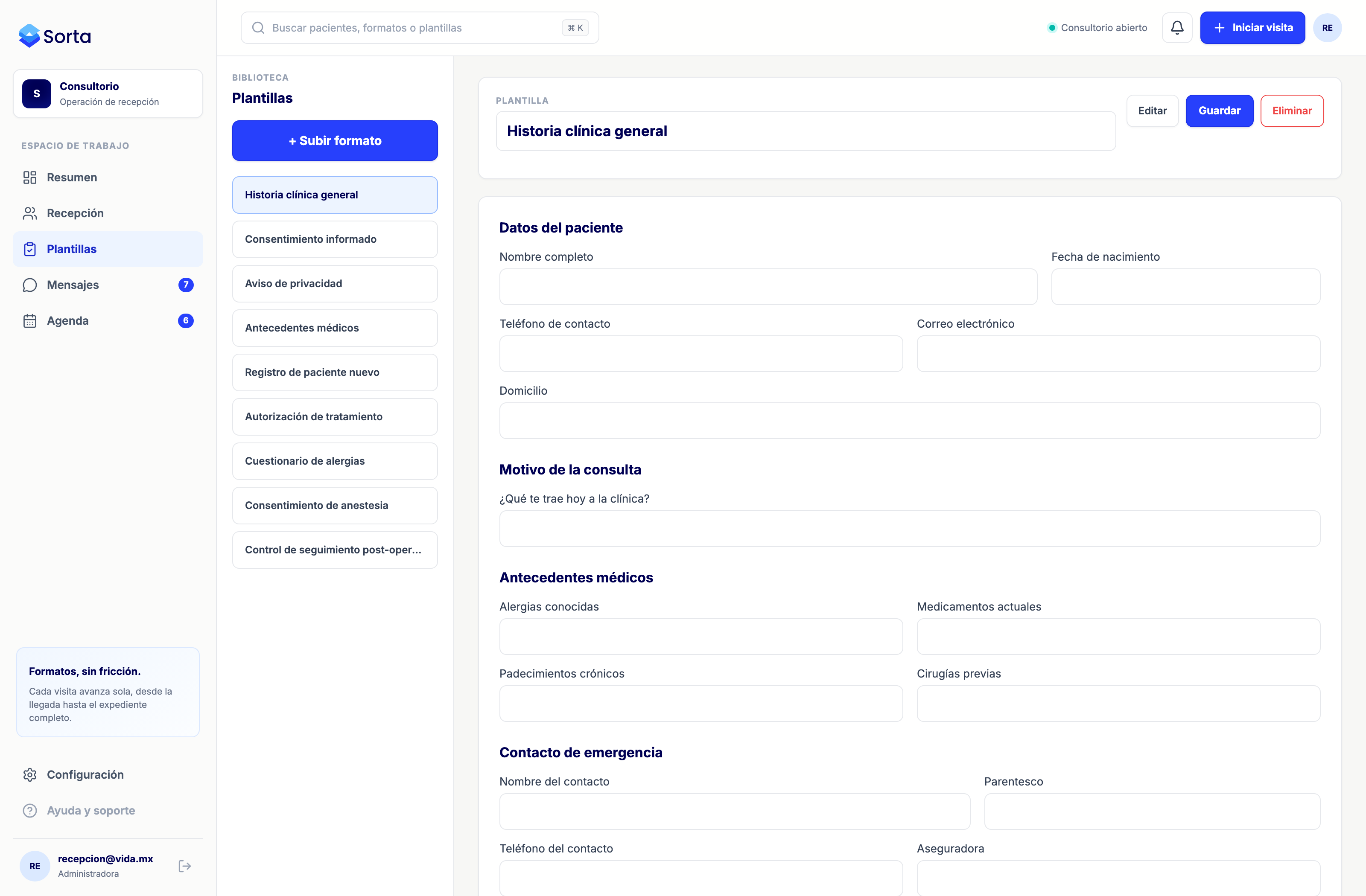
Task: Click the Nombre completo input field
Action: pyautogui.click(x=768, y=287)
